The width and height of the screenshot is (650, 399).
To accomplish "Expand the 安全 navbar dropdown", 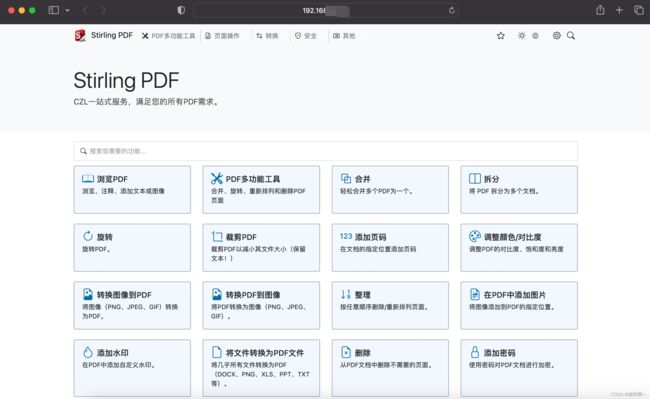I will point(306,36).
